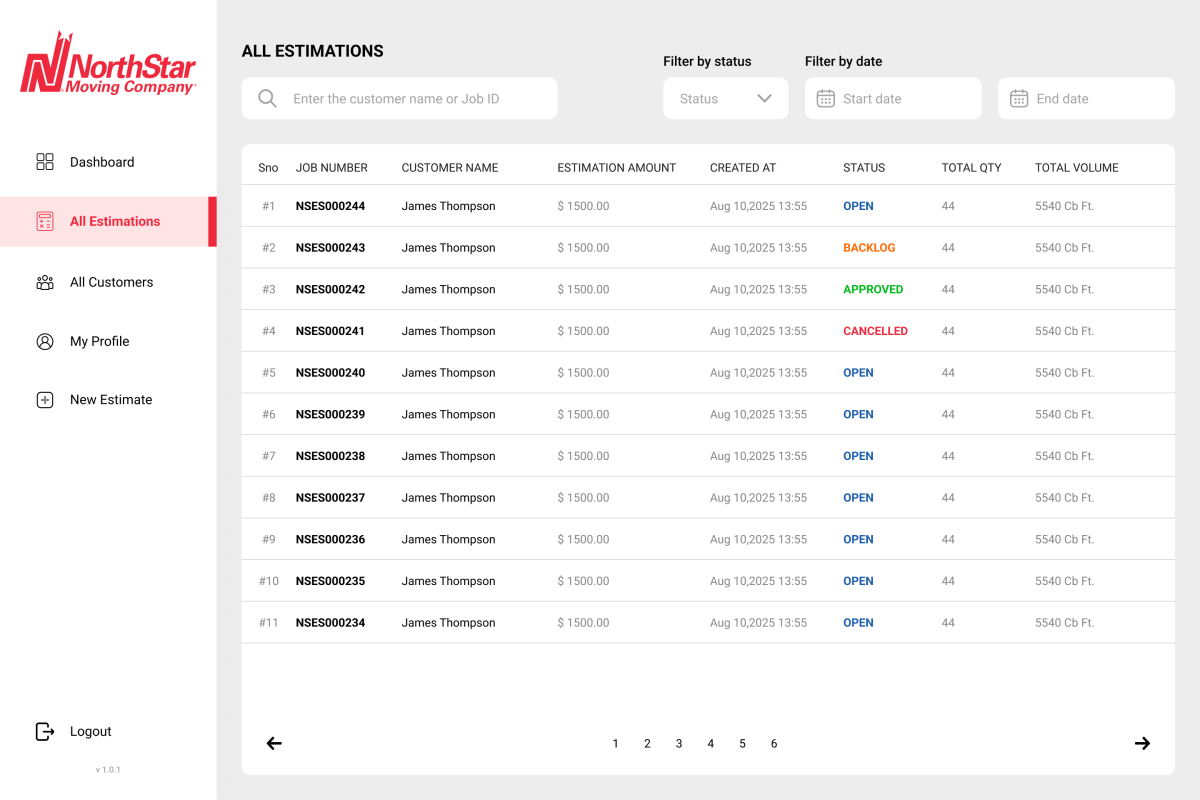Image resolution: width=1200 pixels, height=800 pixels.
Task: Click the Dashboard grid icon
Action: [x=45, y=162]
